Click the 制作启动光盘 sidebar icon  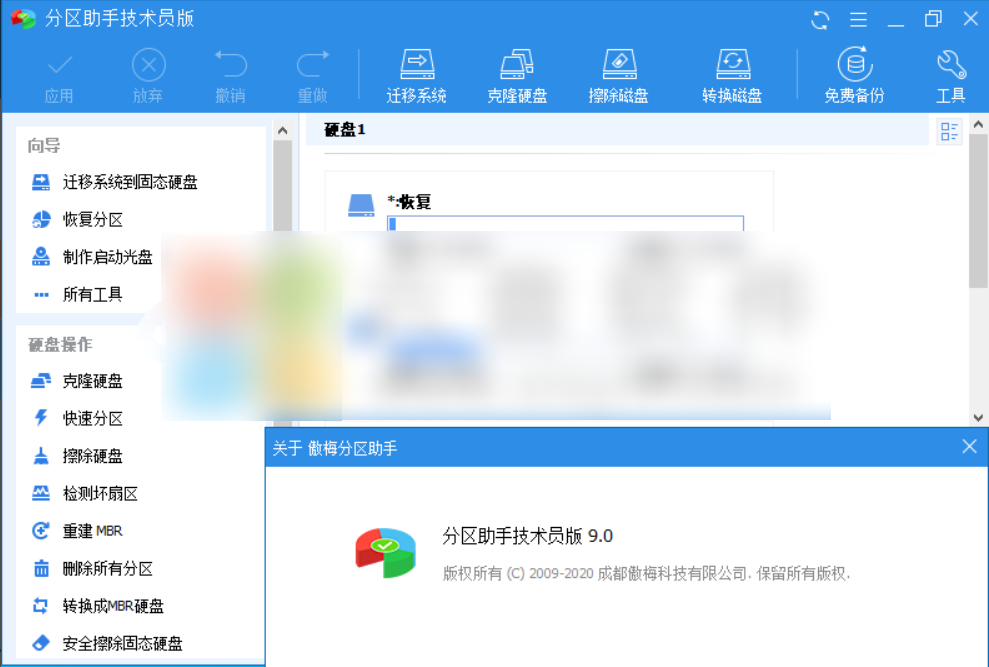pos(41,257)
